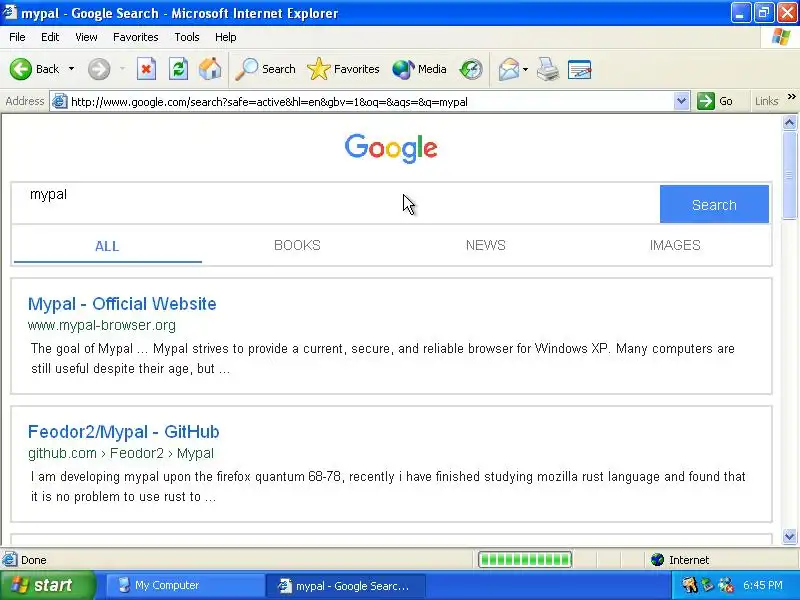Click the greyed Forward arrow button

pos(99,69)
